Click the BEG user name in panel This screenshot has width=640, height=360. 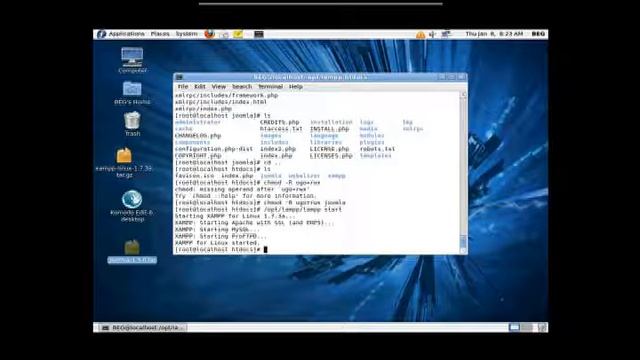(x=538, y=34)
